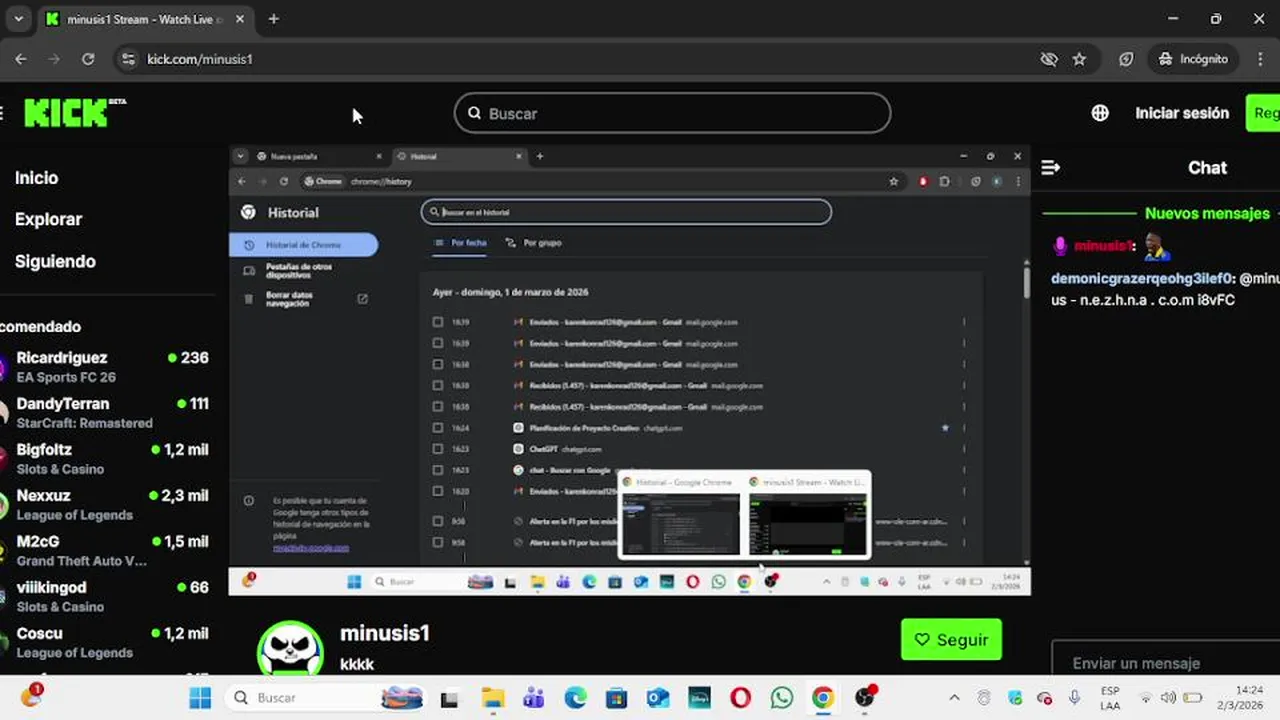Open the widgets icon with notification badge
The height and width of the screenshot is (720, 1280).
(x=31, y=696)
